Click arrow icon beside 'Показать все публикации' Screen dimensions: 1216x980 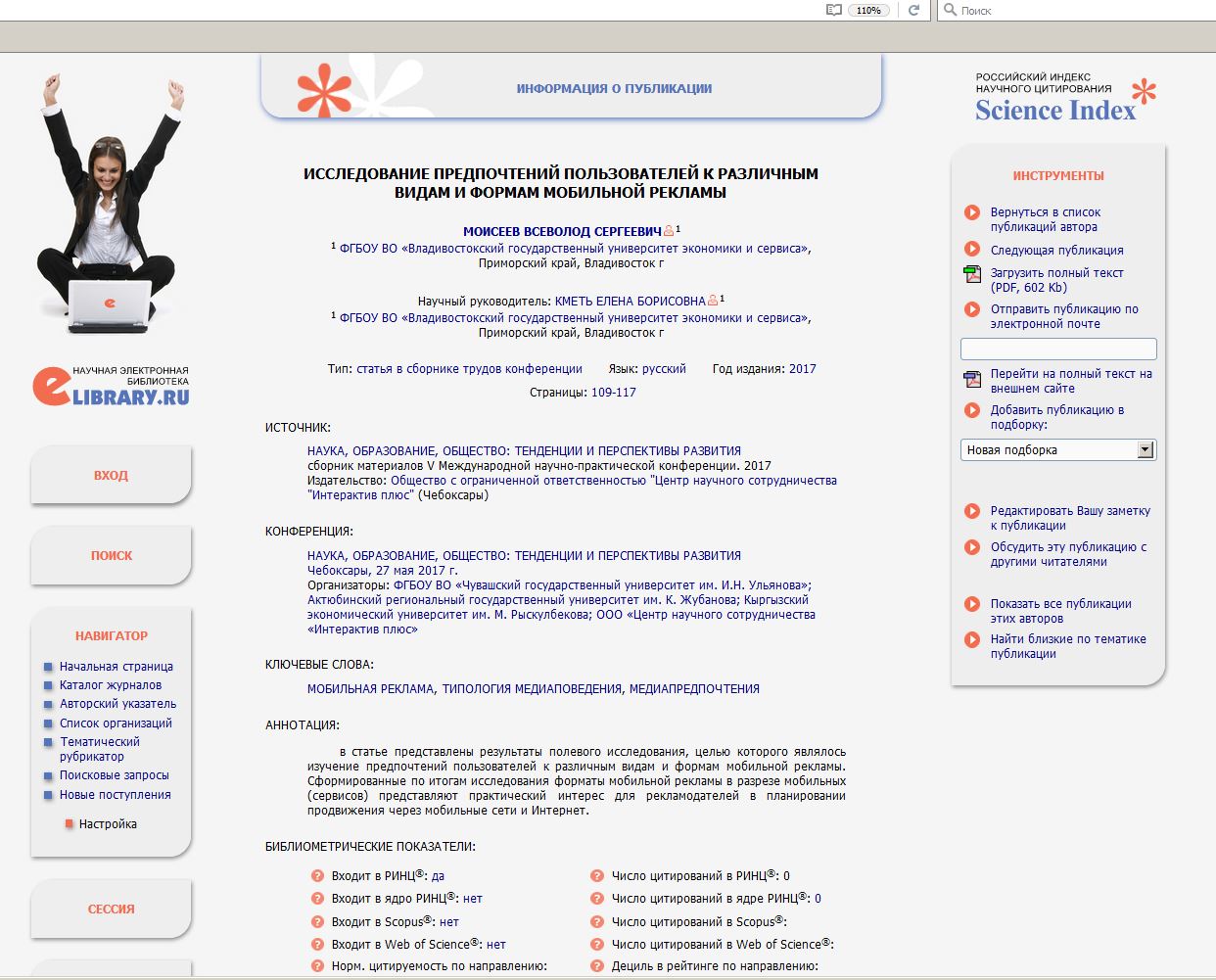[x=972, y=604]
